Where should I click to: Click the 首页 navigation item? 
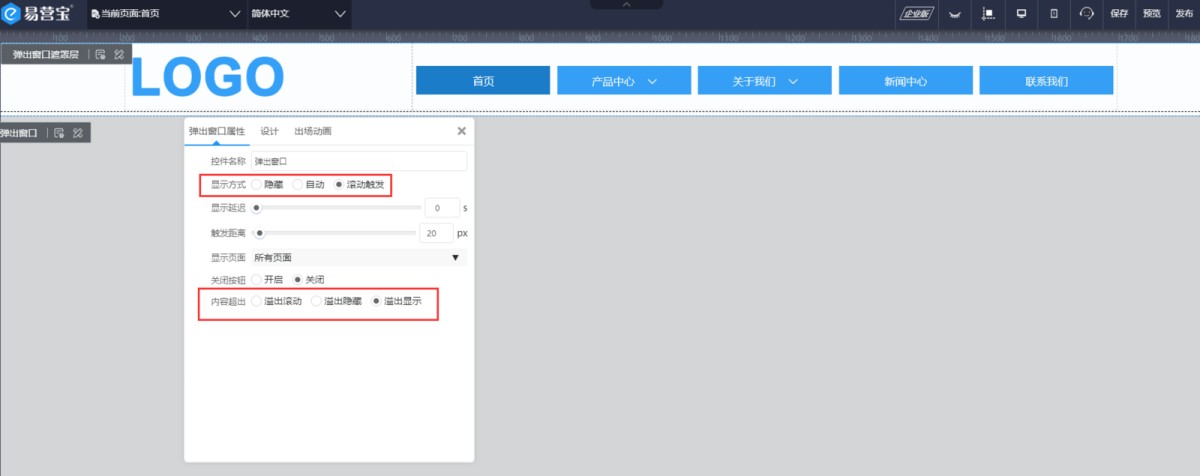coord(483,81)
